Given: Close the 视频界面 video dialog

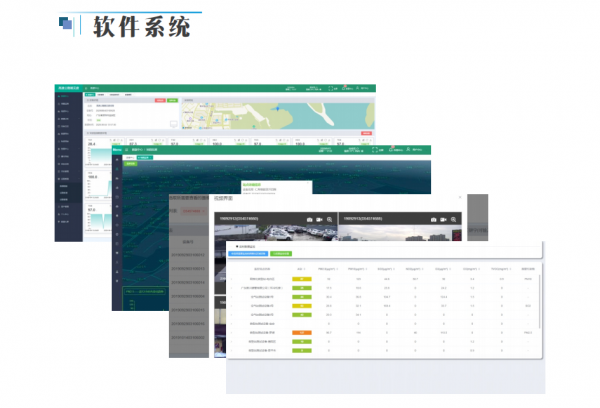Looking at the screenshot, I should click(460, 198).
